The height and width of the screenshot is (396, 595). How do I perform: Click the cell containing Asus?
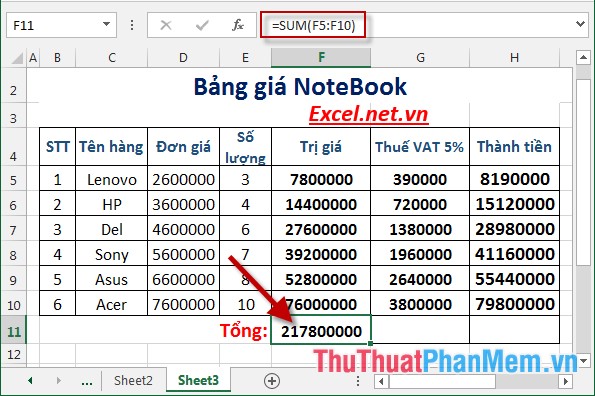(x=112, y=279)
